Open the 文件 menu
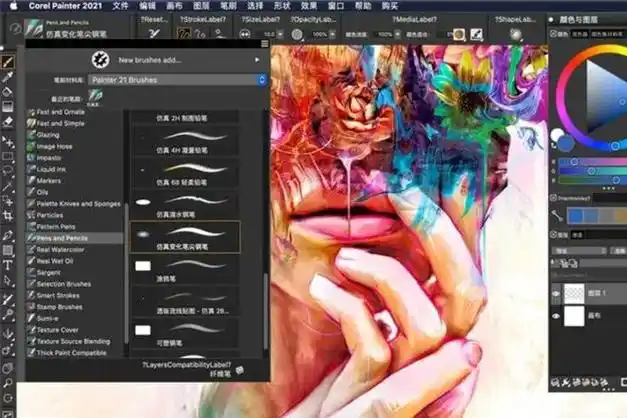 tap(118, 5)
